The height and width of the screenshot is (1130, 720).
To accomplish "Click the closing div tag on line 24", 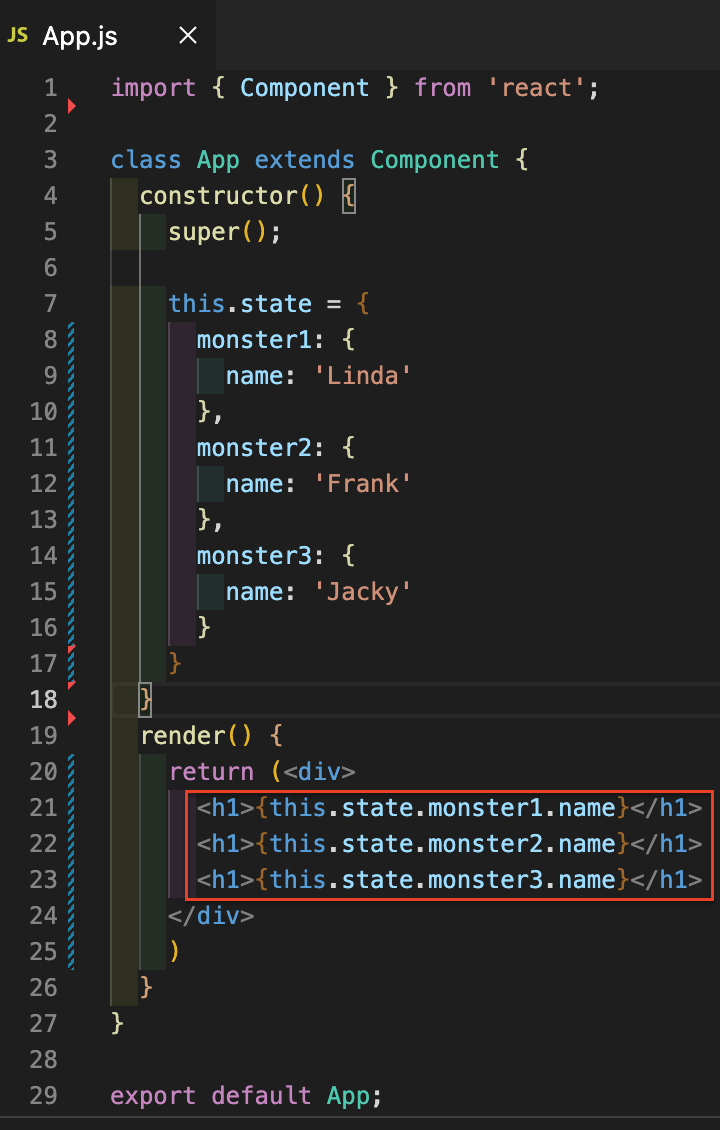I will coord(211,916).
